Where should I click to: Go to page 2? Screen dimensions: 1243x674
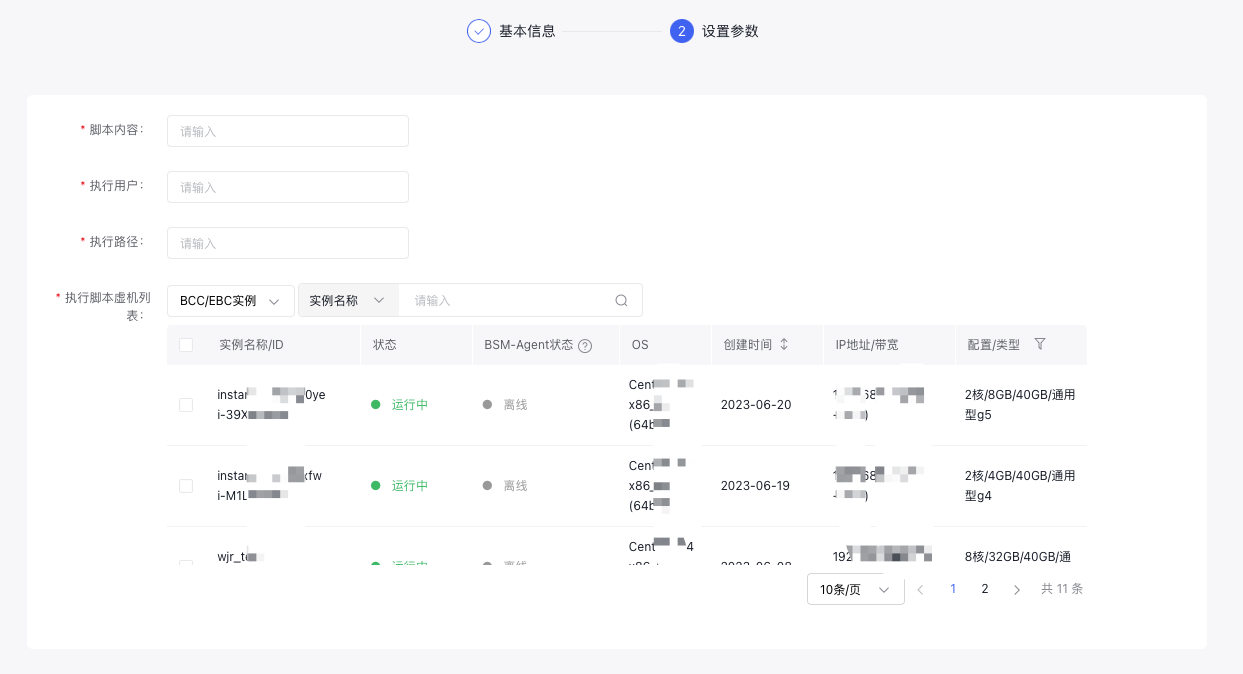[985, 589]
